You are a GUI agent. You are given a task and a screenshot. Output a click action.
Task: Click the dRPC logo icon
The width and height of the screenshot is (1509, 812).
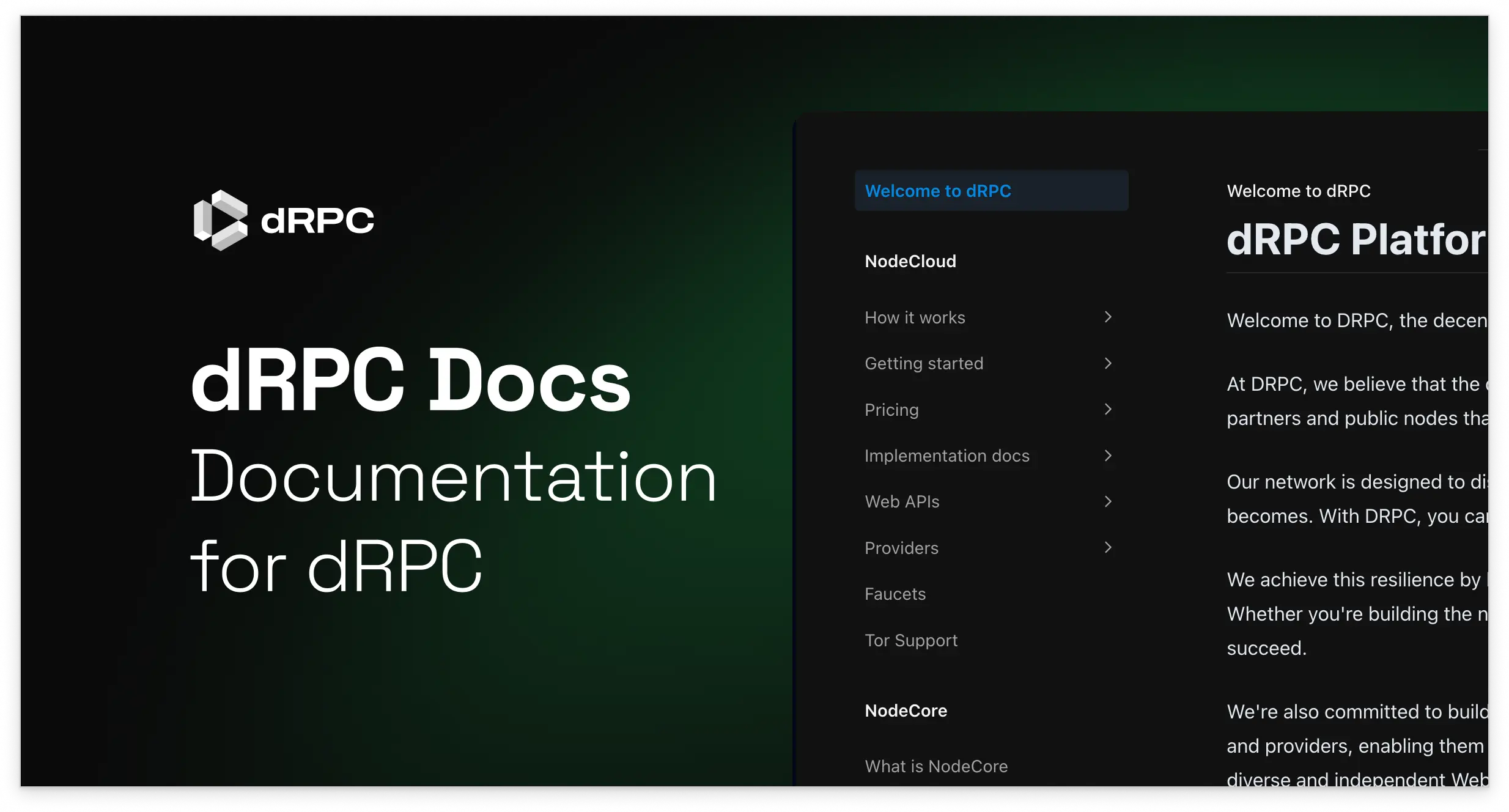click(x=221, y=219)
